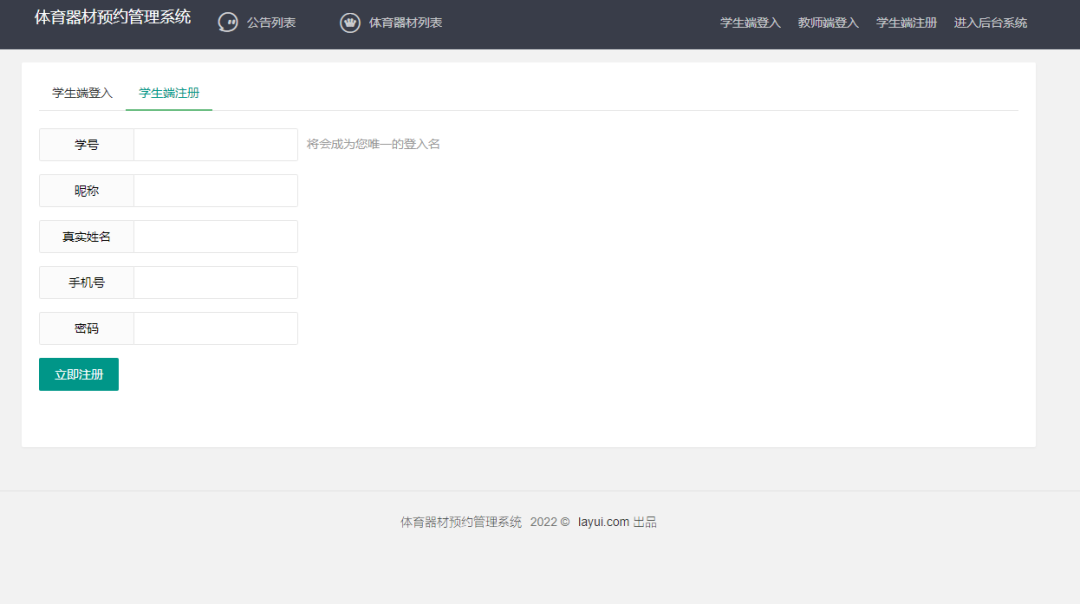Focus the 学号 input field
Image resolution: width=1080 pixels, height=604 pixels.
click(x=215, y=145)
